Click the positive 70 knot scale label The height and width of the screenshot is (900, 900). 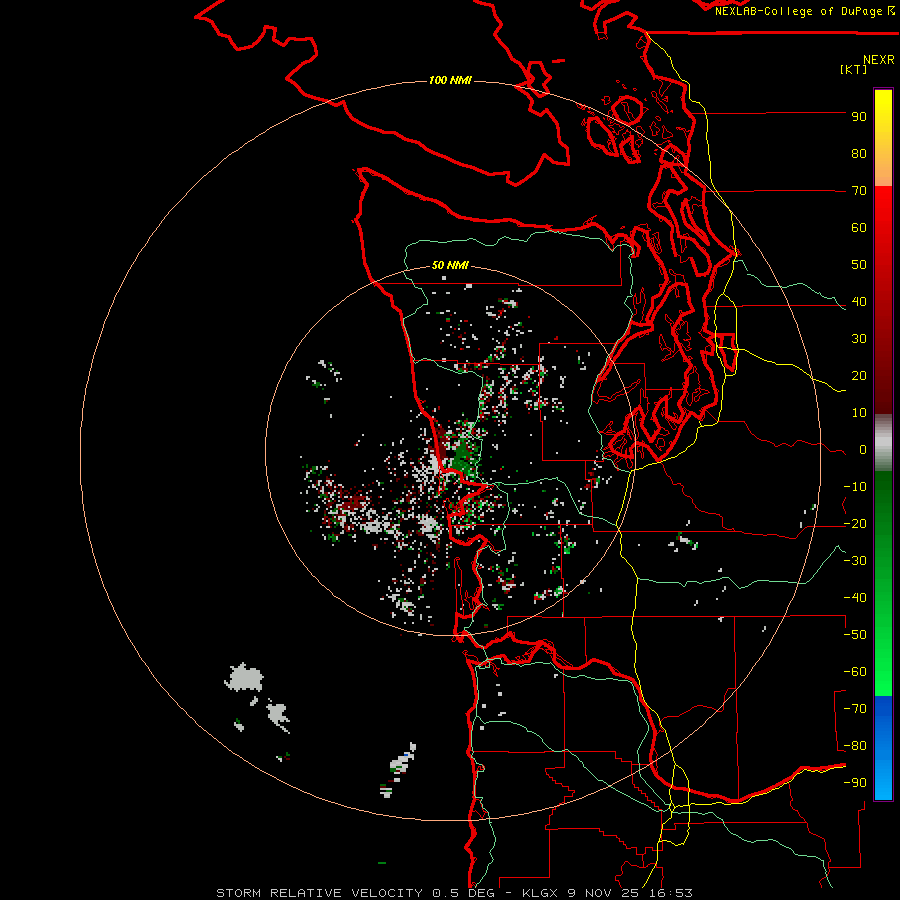pyautogui.click(x=859, y=191)
